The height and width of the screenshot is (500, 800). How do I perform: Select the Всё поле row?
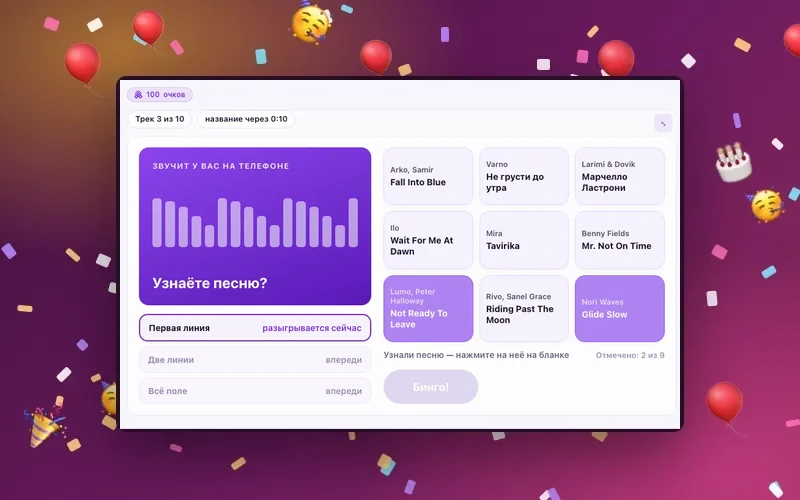pyautogui.click(x=255, y=391)
